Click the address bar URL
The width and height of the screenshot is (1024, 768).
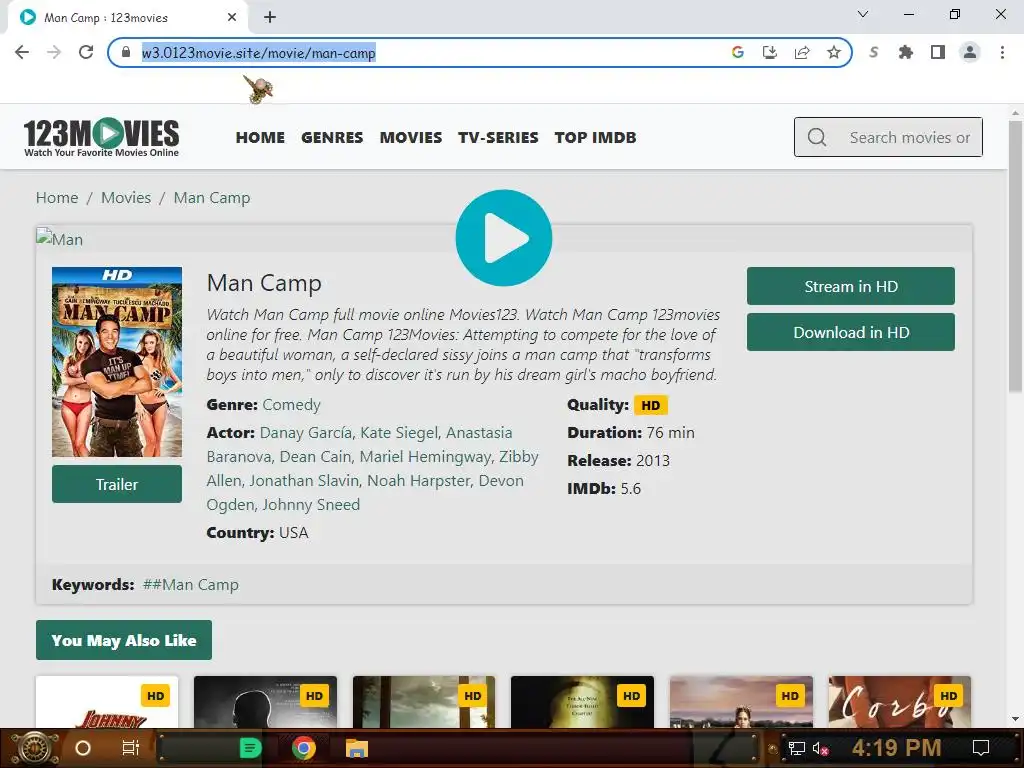[259, 53]
